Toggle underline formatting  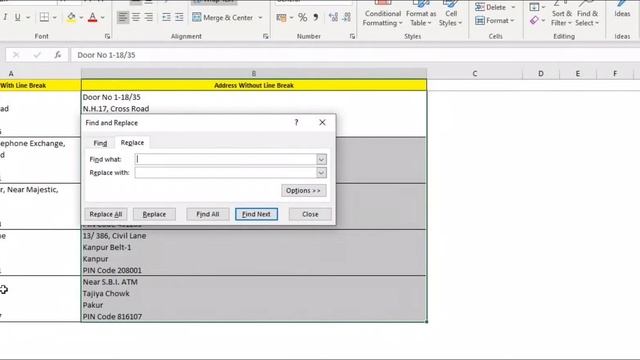coord(18,18)
